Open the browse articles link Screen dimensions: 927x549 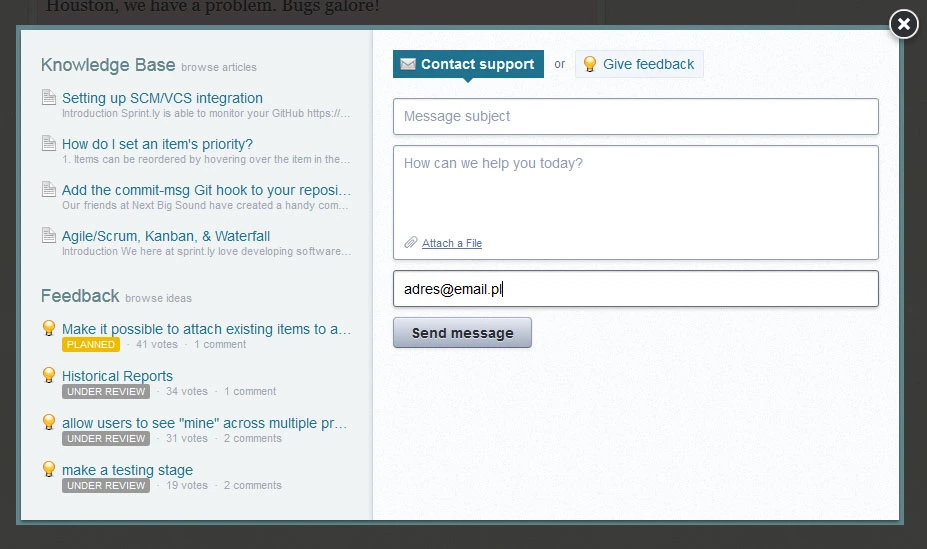tap(219, 67)
